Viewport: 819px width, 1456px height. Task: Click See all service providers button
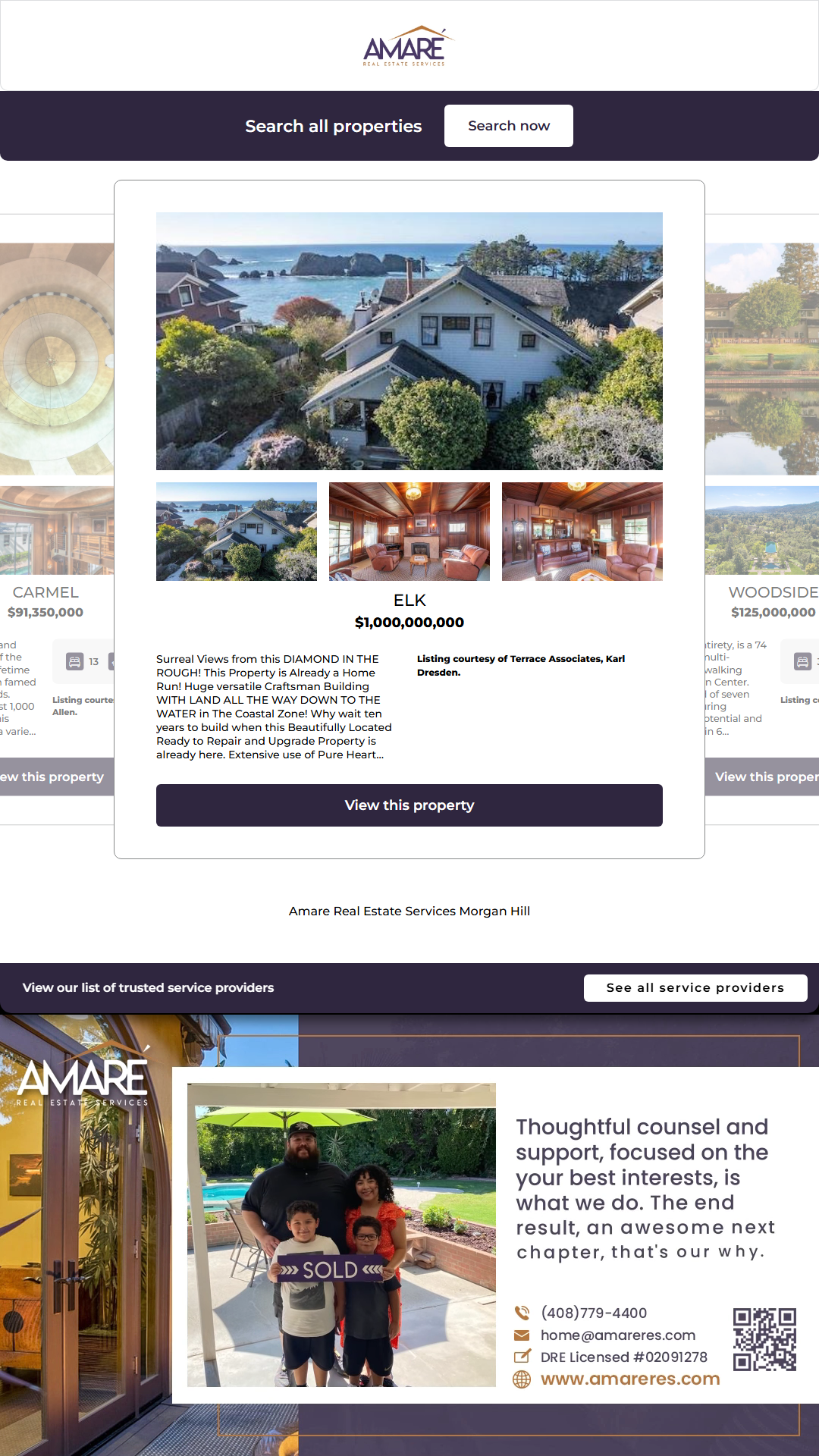[x=695, y=988]
